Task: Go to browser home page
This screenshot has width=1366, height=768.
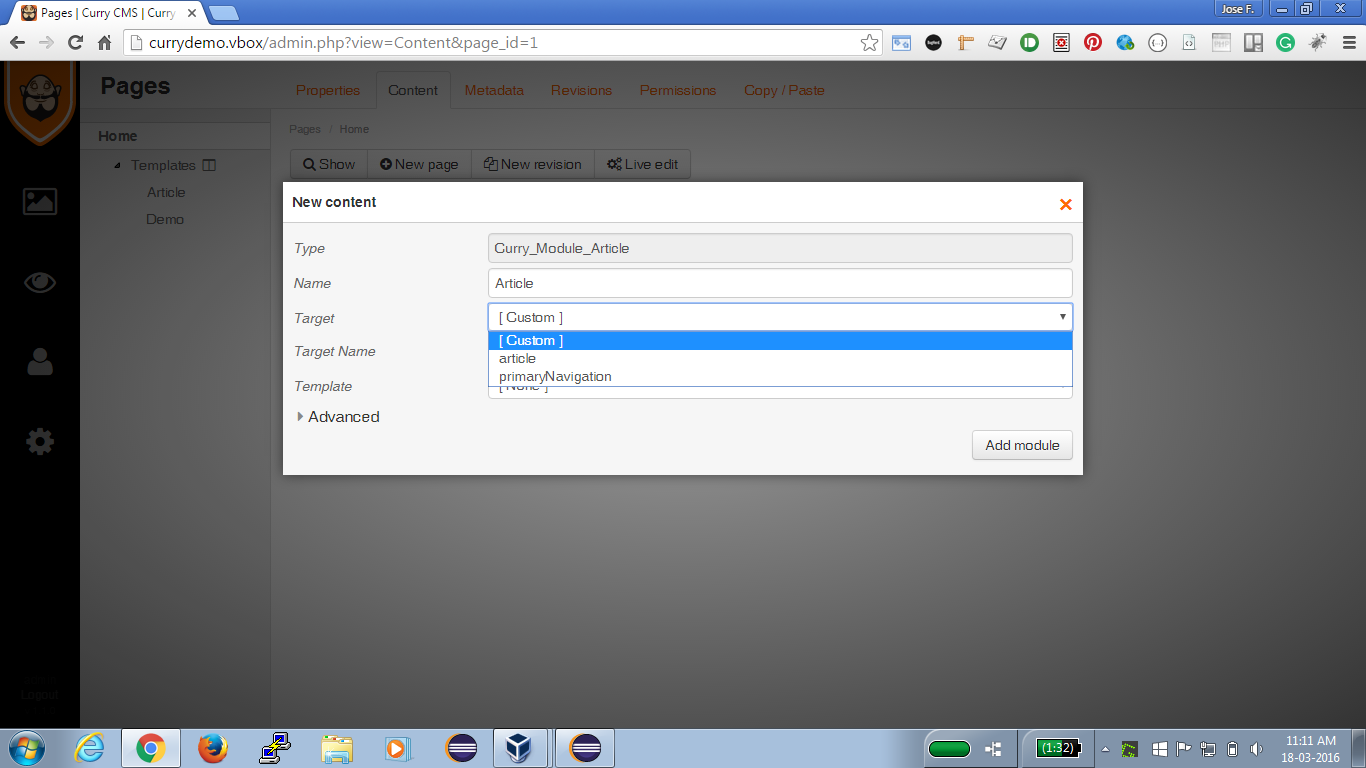Action: (x=104, y=43)
